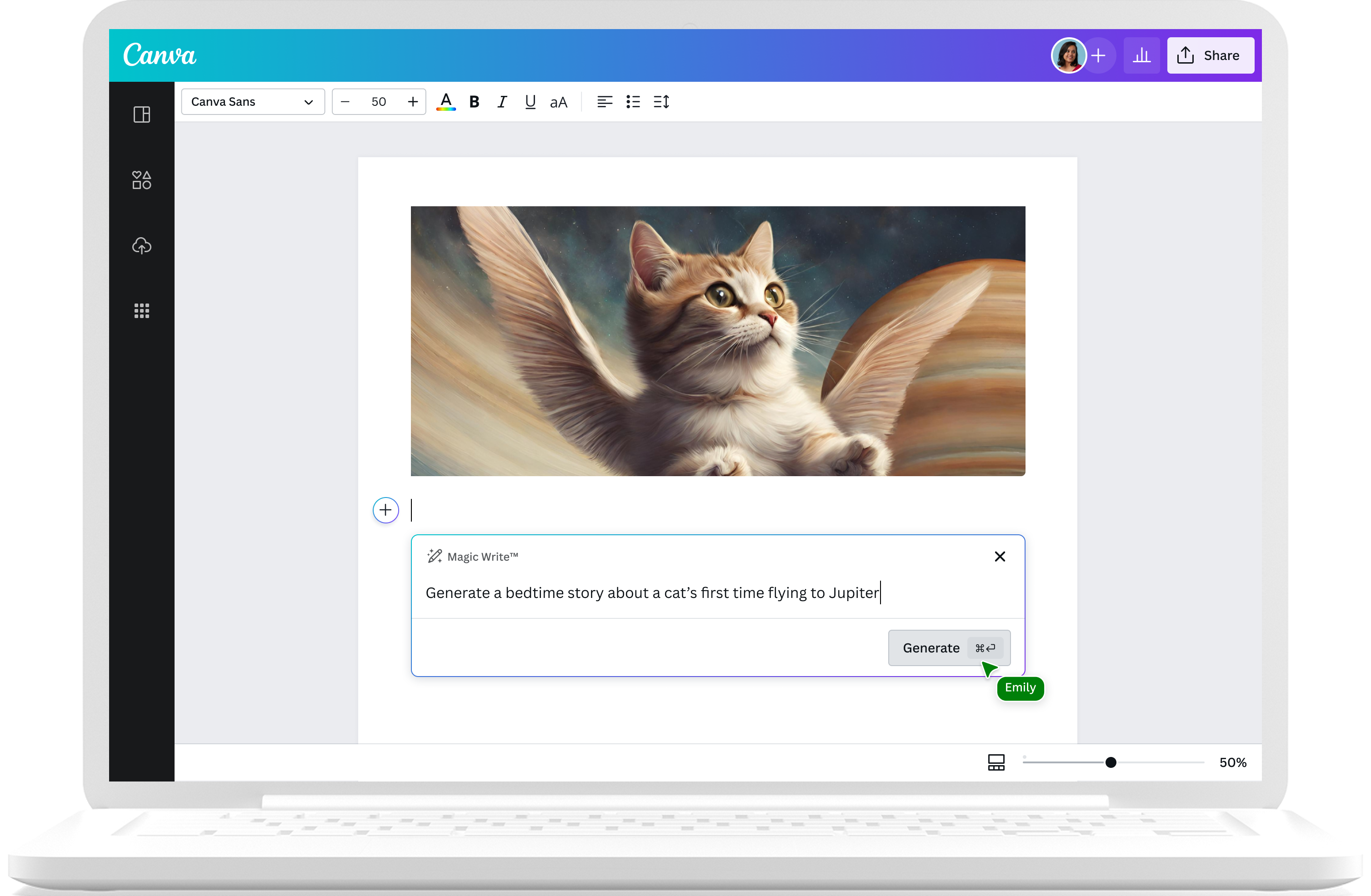Open the line spacing icon

pos(661,102)
